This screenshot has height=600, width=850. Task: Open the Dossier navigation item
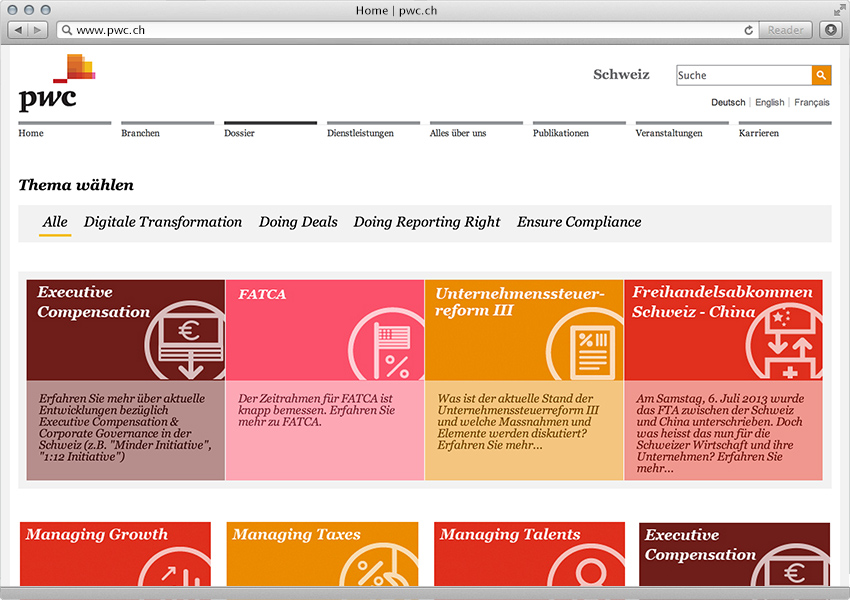click(239, 133)
